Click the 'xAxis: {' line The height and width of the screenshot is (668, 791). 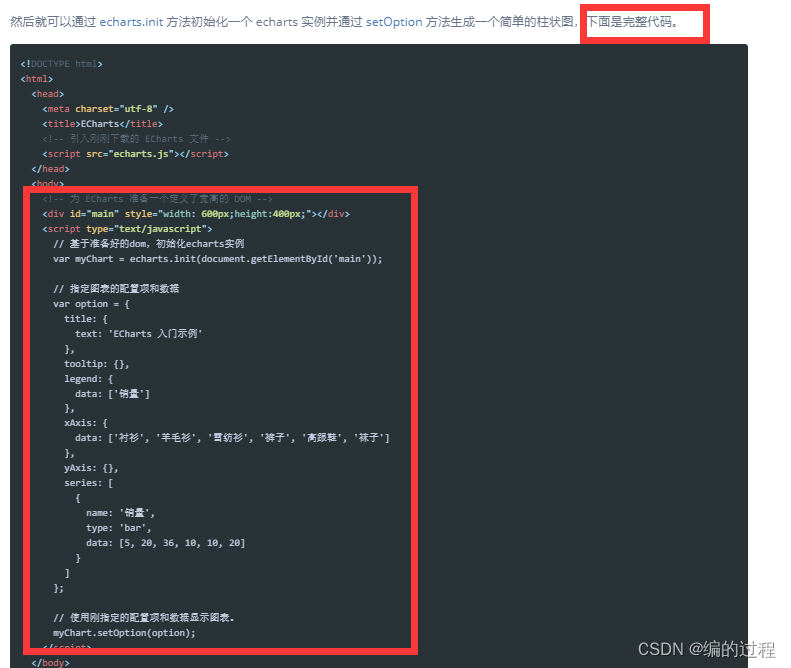pos(86,423)
